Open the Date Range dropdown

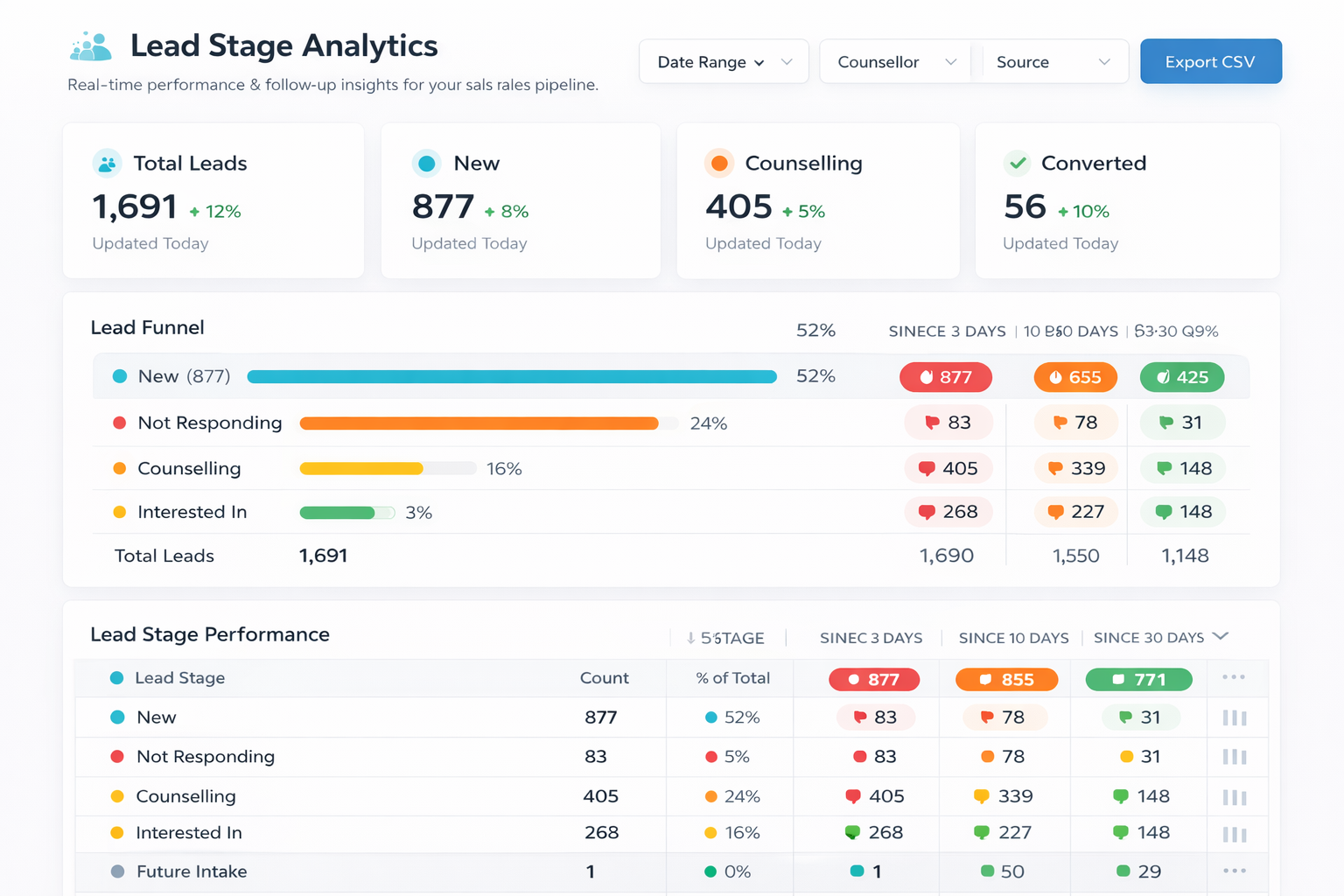pyautogui.click(x=724, y=62)
